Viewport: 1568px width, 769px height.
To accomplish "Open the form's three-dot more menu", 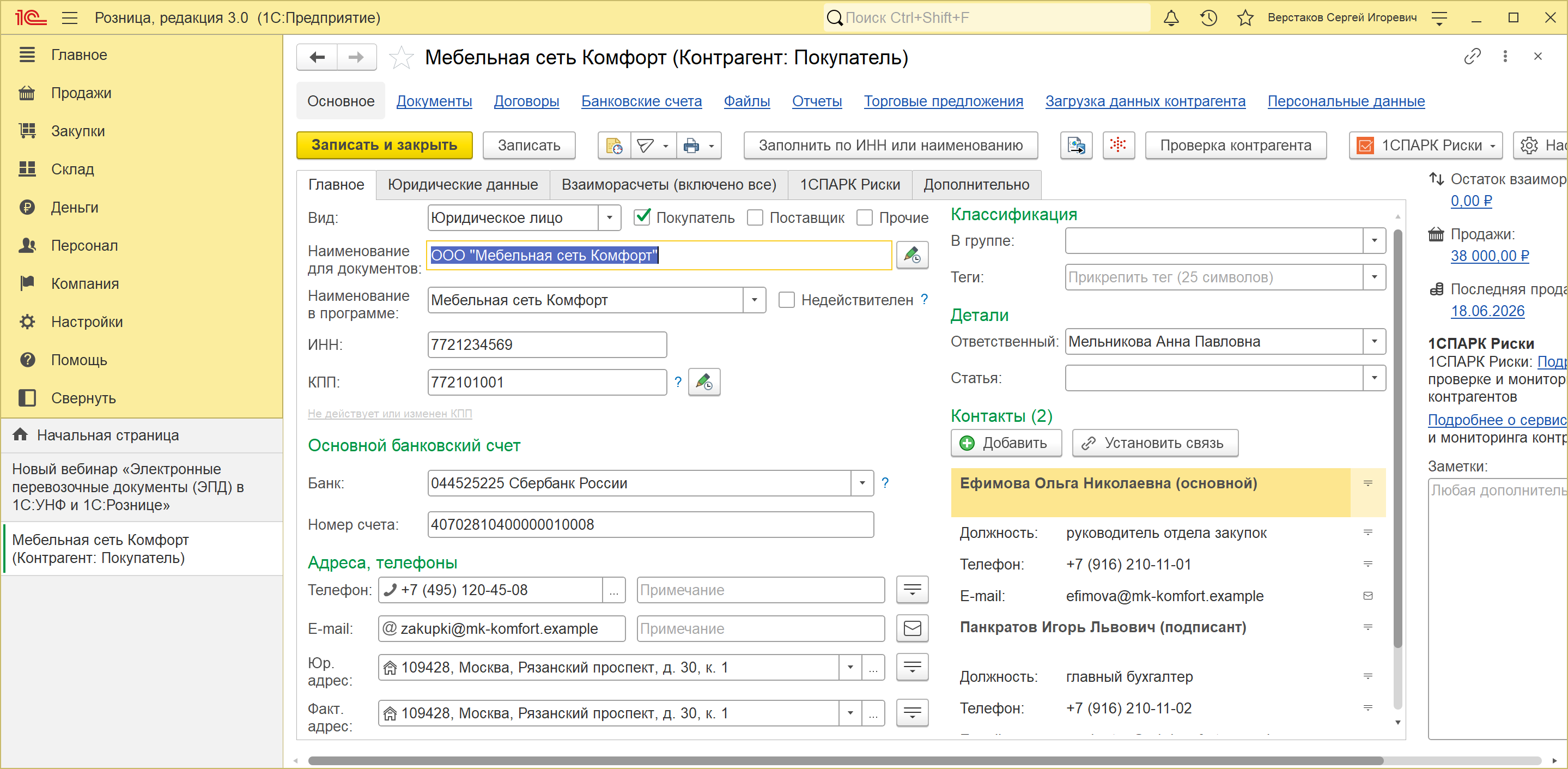I will click(x=1505, y=57).
